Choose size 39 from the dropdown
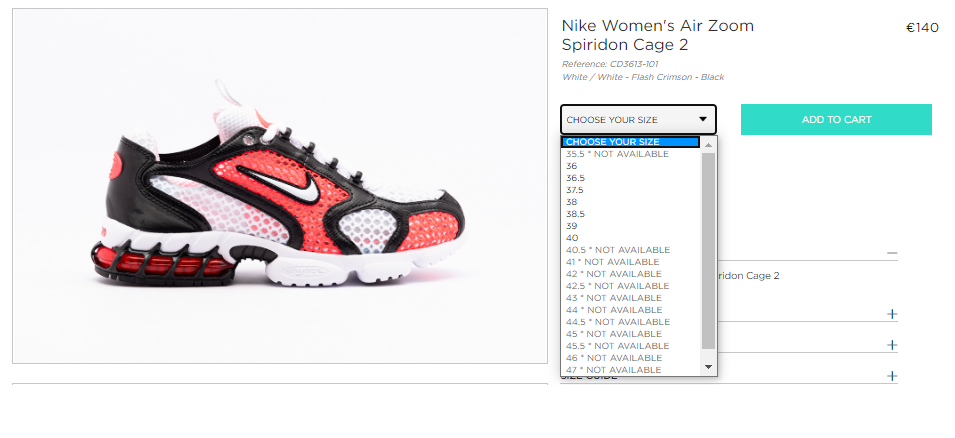955x438 pixels. pyautogui.click(x=631, y=226)
